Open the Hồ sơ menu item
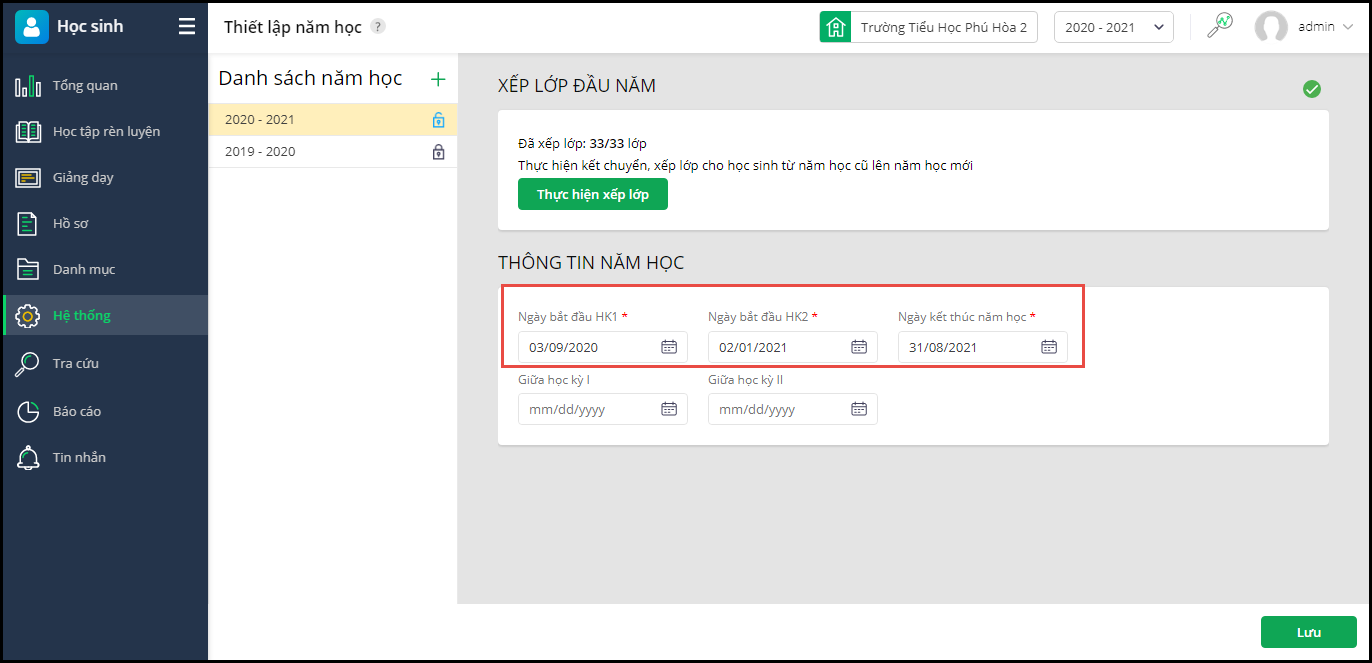The image size is (1372, 663). (105, 223)
